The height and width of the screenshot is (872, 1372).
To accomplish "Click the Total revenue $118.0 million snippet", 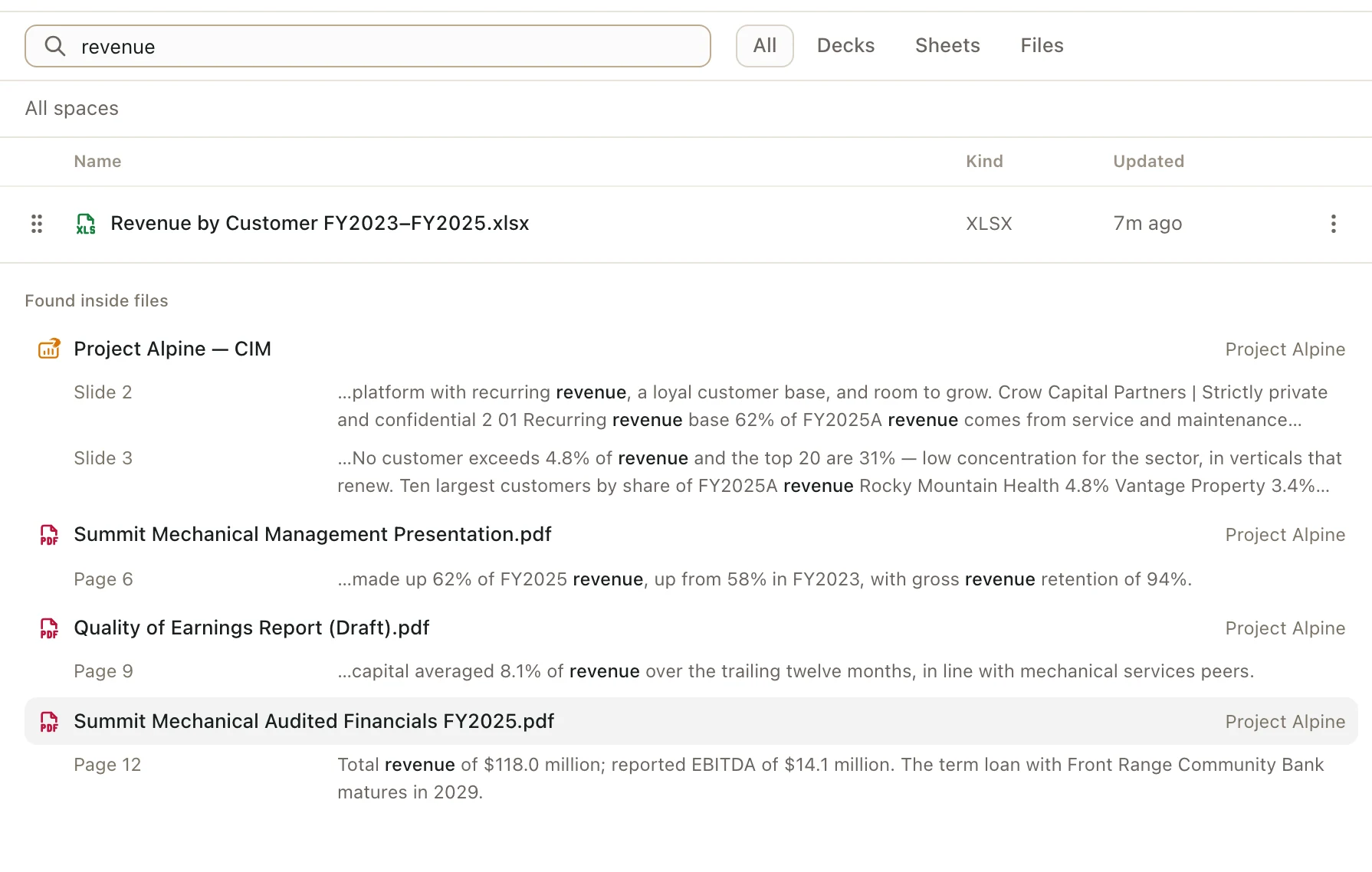I will (x=831, y=779).
